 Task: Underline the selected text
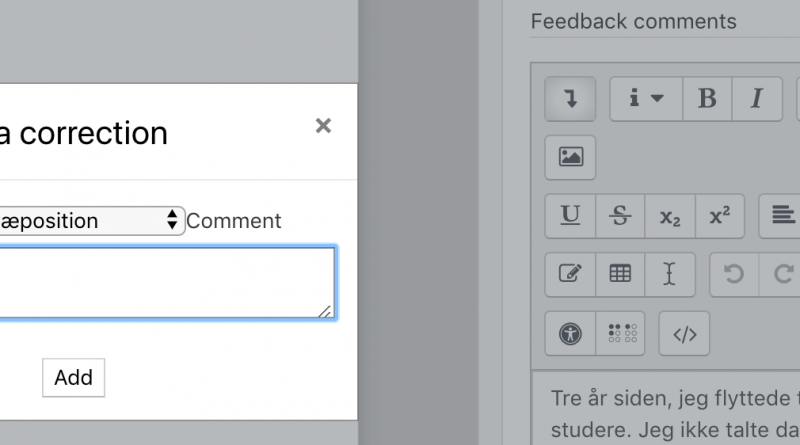pos(570,216)
